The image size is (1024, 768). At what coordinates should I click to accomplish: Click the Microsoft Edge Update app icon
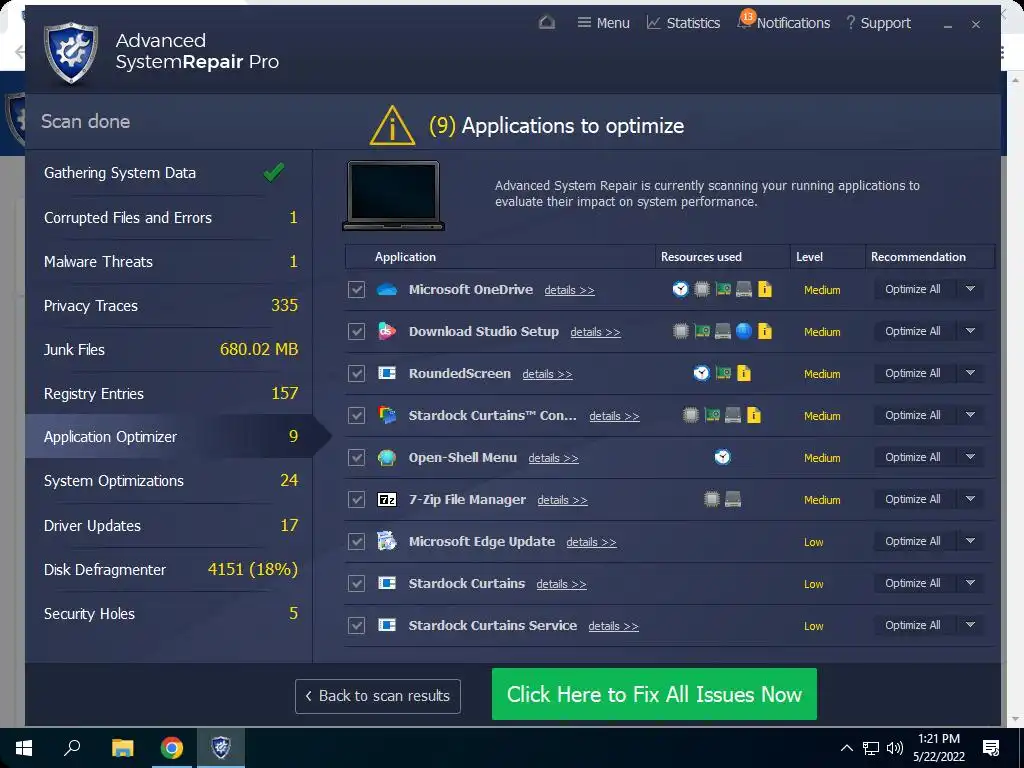click(387, 541)
